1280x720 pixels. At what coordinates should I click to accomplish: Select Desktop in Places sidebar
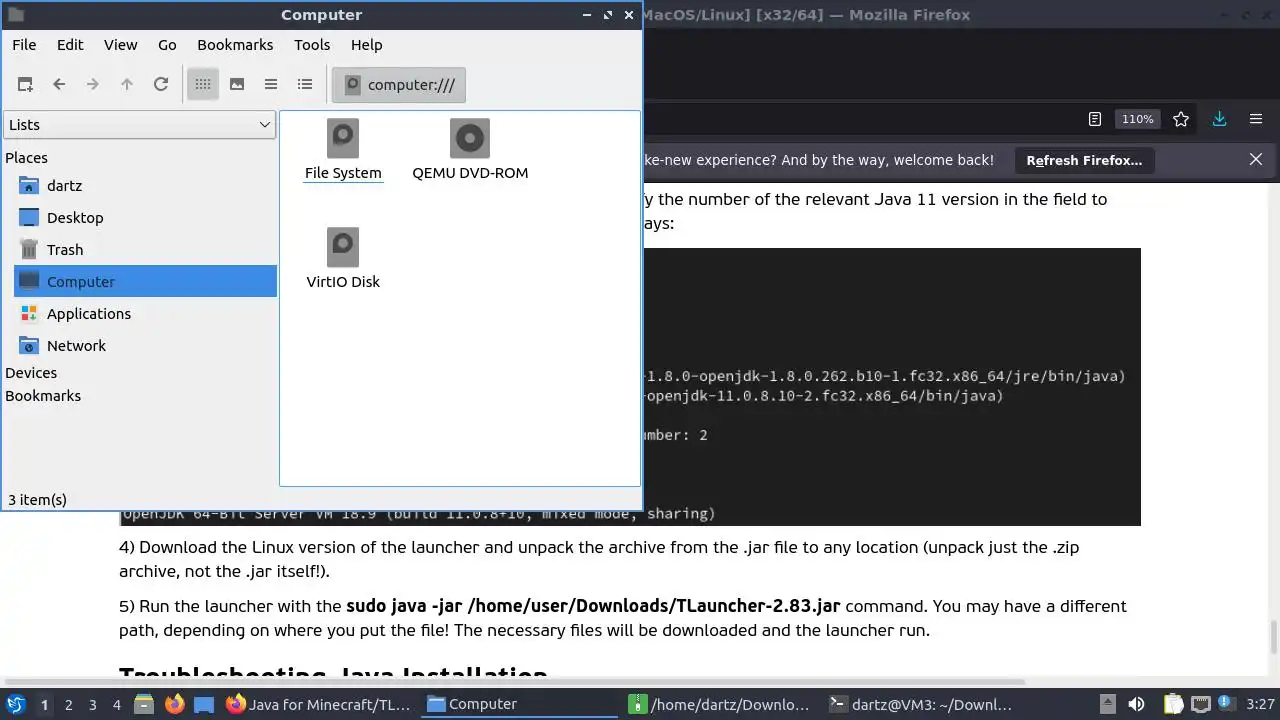pyautogui.click(x=145, y=217)
